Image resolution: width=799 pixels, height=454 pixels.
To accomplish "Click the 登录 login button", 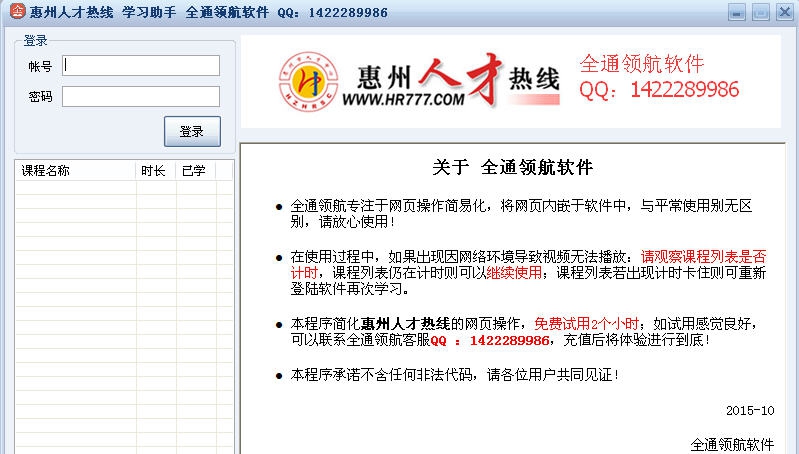I will pyautogui.click(x=192, y=131).
